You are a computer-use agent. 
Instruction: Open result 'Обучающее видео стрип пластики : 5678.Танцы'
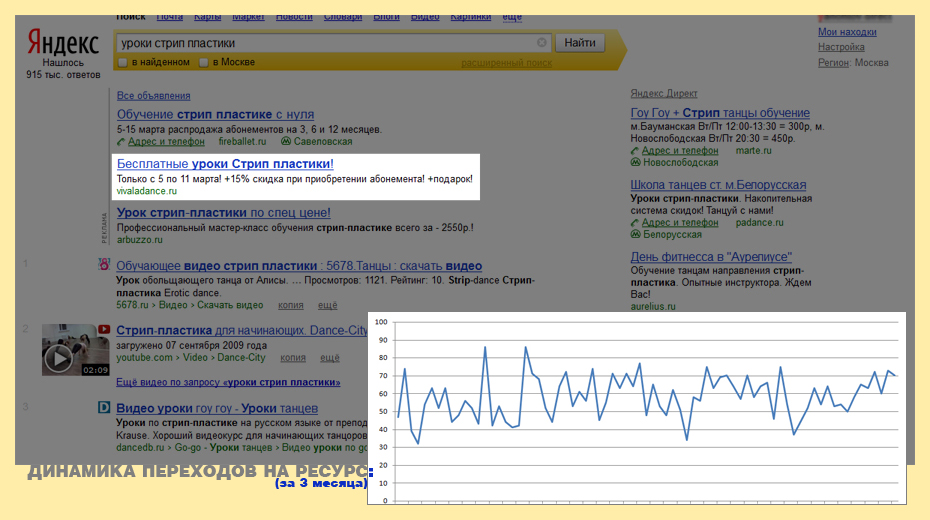(x=299, y=266)
